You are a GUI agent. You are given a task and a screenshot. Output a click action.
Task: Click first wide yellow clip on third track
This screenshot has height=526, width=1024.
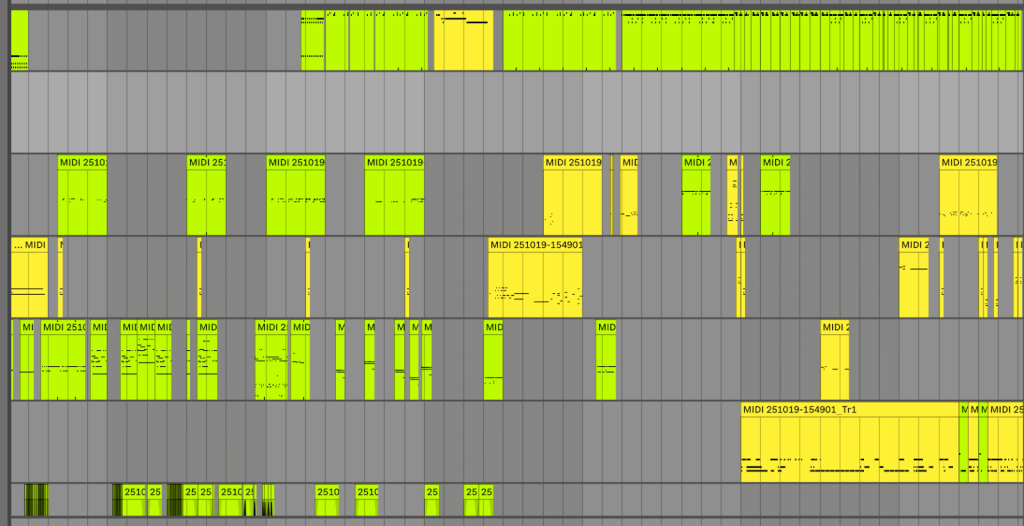573,195
